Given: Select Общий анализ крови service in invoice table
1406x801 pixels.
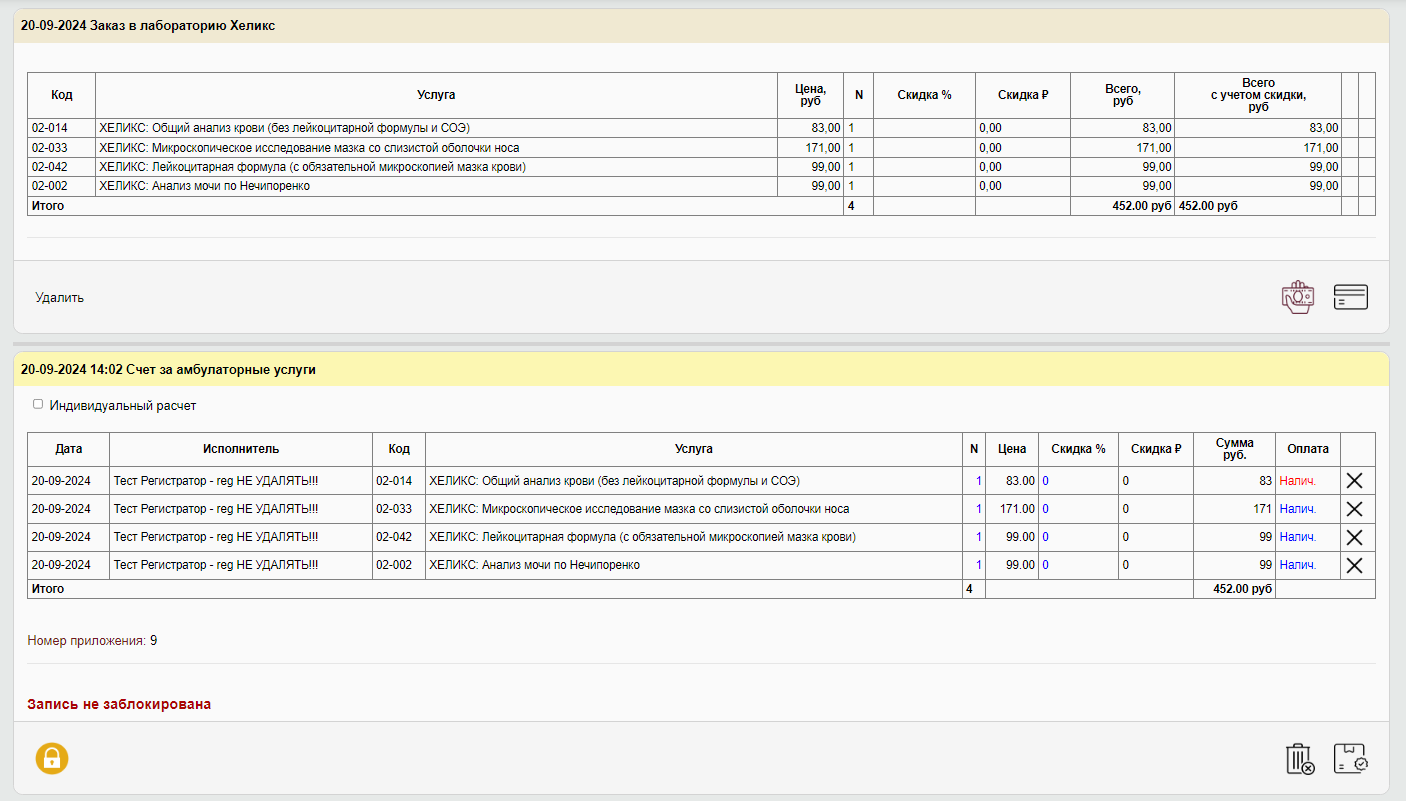Looking at the screenshot, I should 615,481.
